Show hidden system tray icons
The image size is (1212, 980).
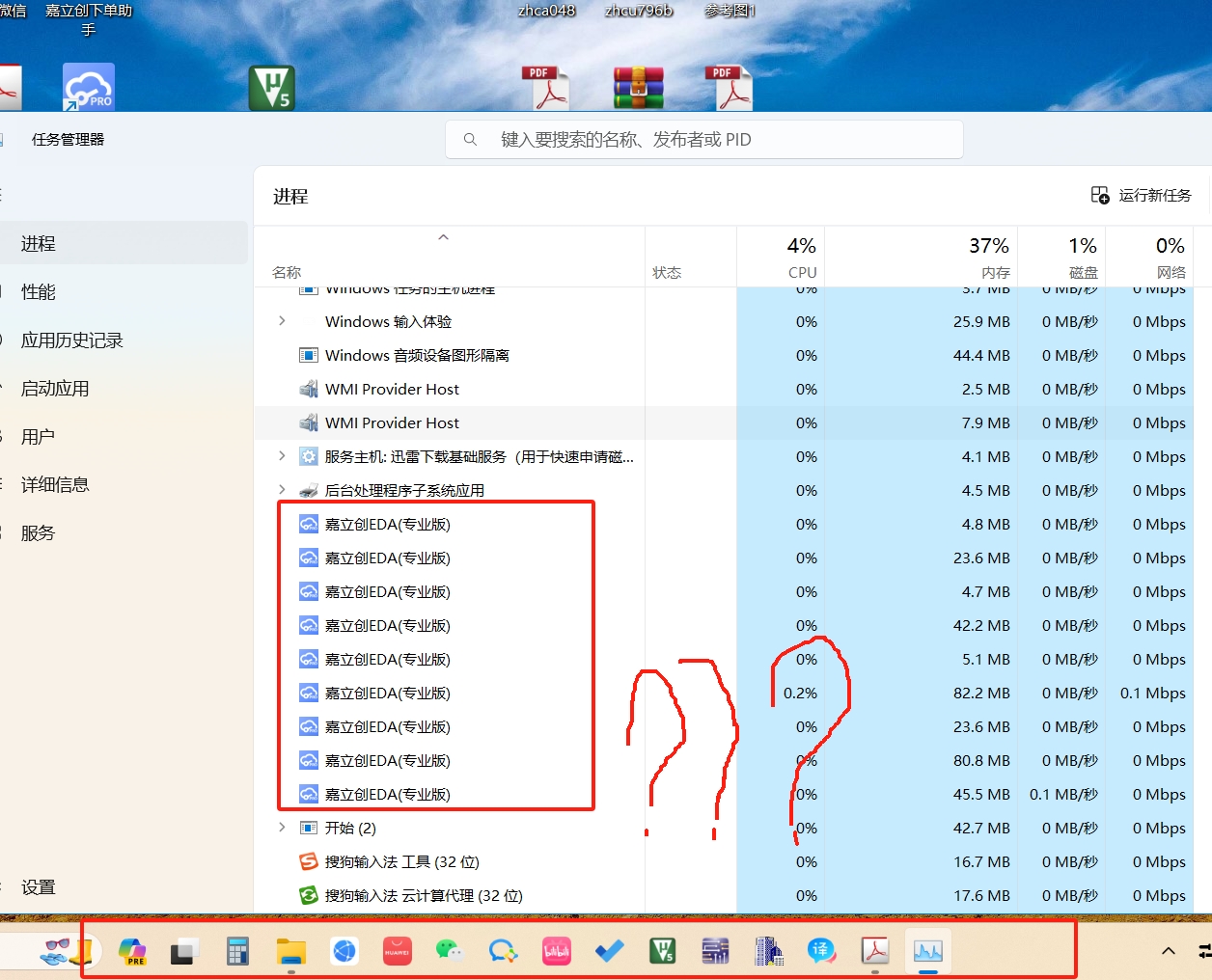coord(1168,951)
